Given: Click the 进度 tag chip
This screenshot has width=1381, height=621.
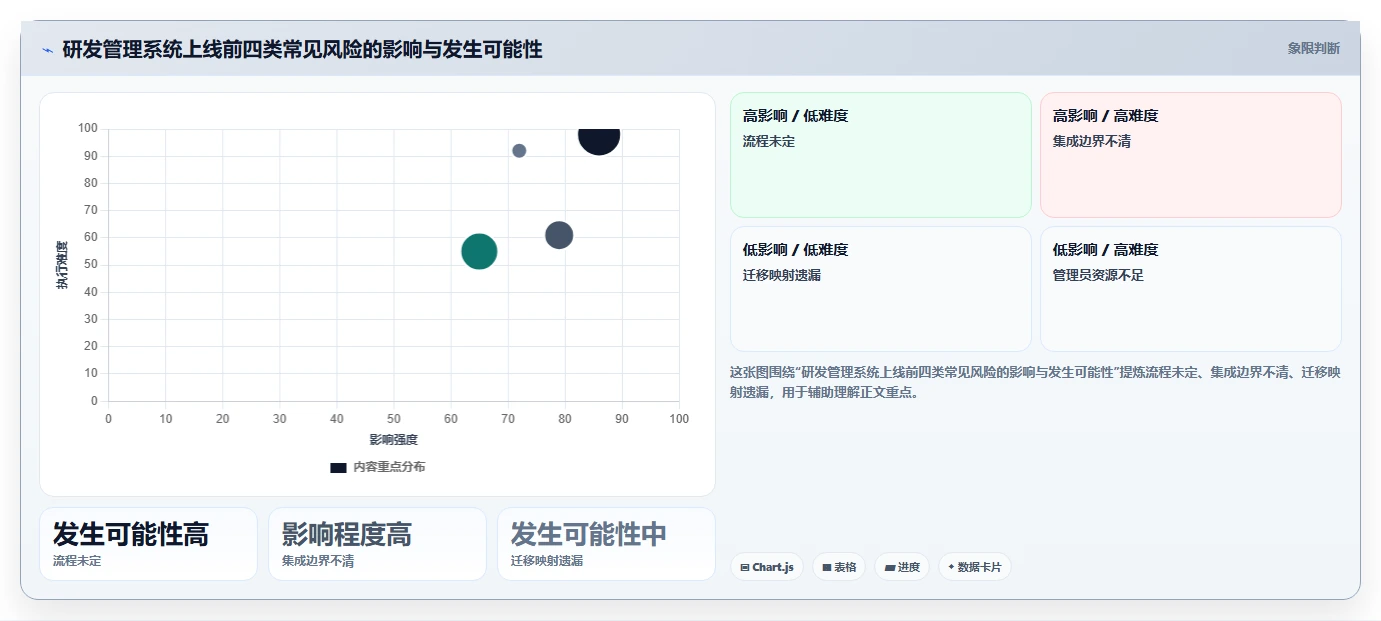Looking at the screenshot, I should coord(902,567).
